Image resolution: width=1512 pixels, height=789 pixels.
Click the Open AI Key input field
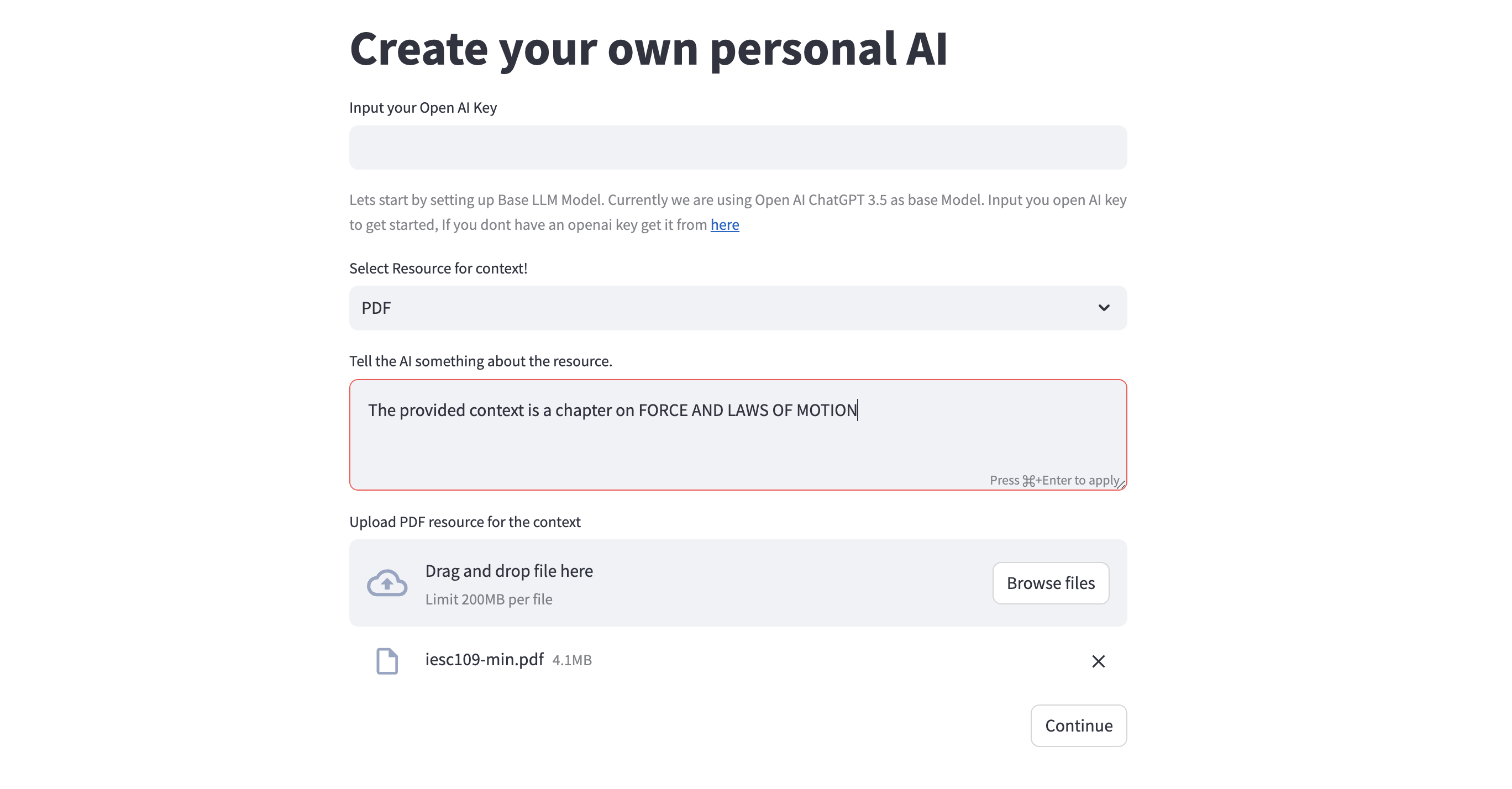click(738, 148)
